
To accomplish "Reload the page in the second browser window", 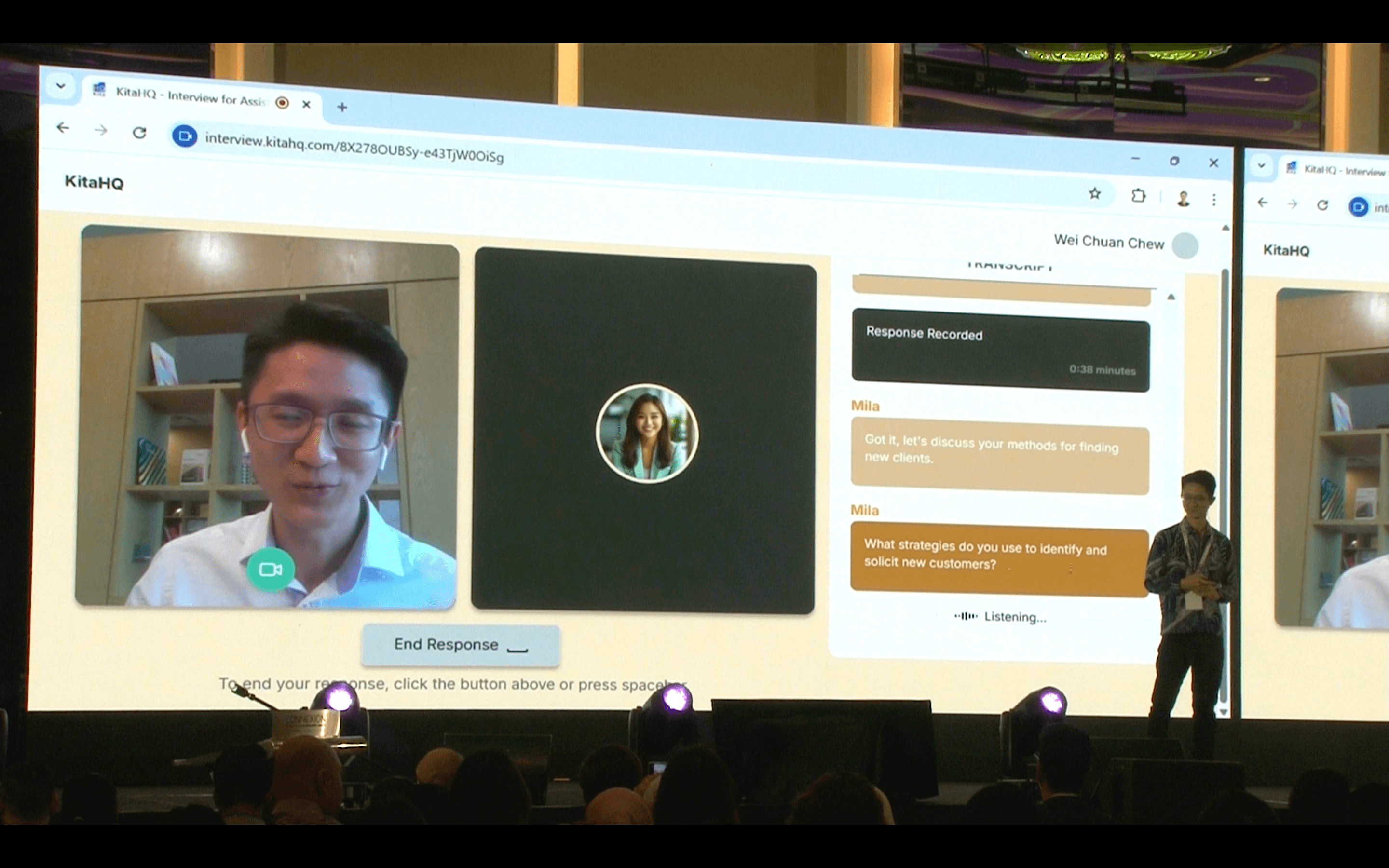I will pos(1322,205).
